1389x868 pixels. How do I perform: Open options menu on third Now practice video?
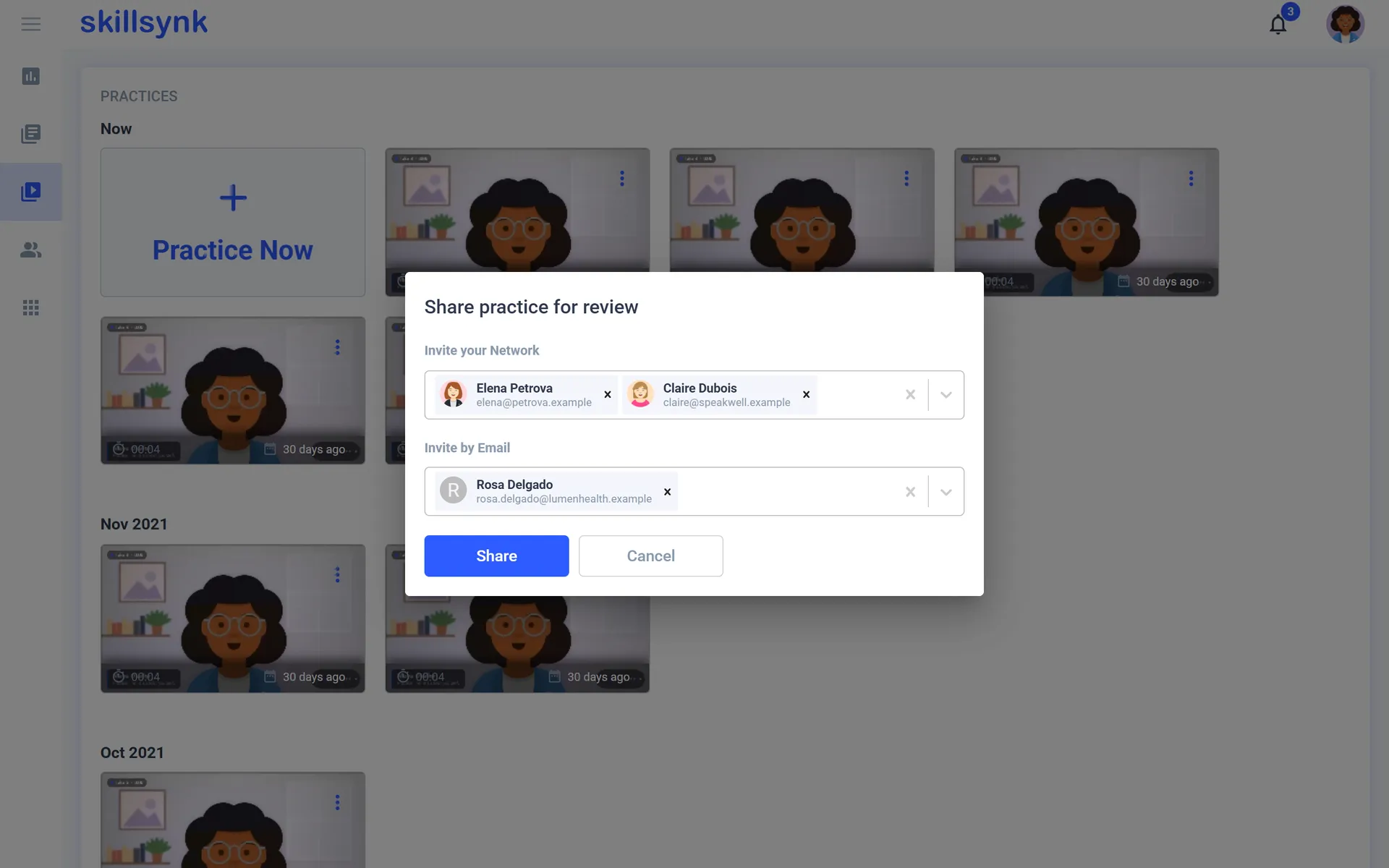(x=1191, y=178)
